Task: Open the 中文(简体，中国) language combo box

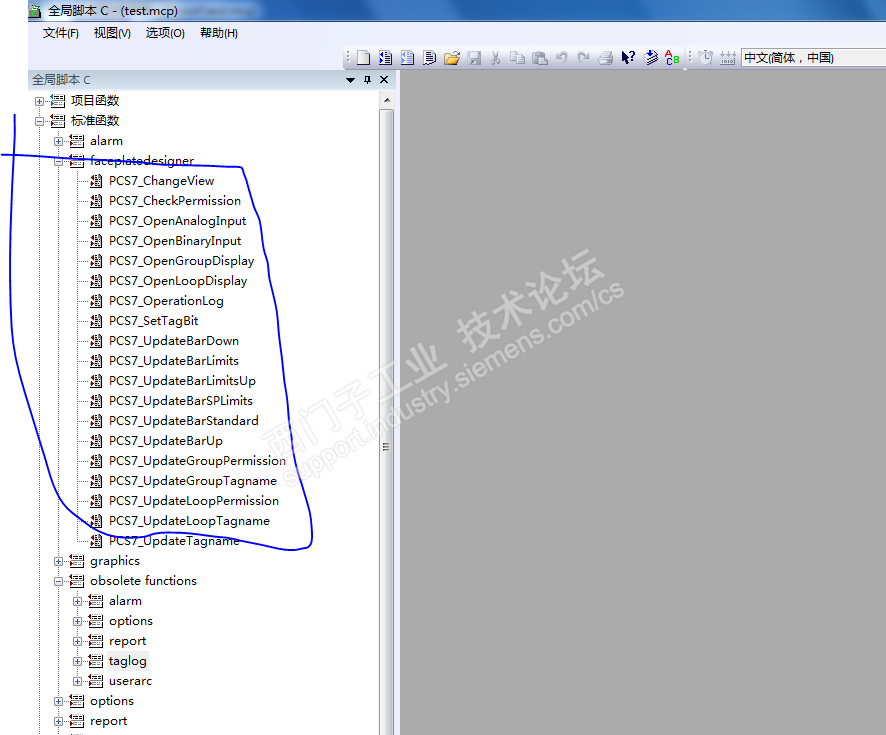Action: click(813, 58)
